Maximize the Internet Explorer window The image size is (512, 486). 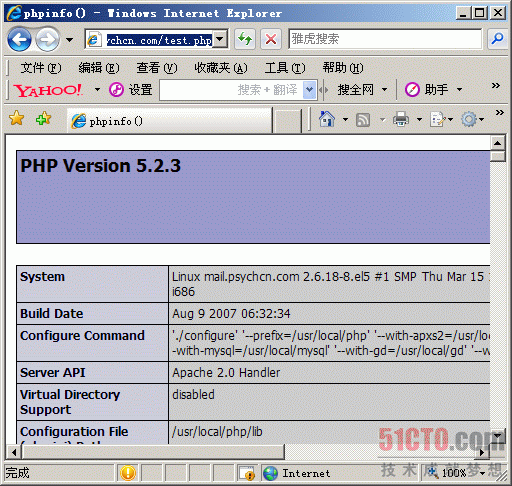coord(480,13)
